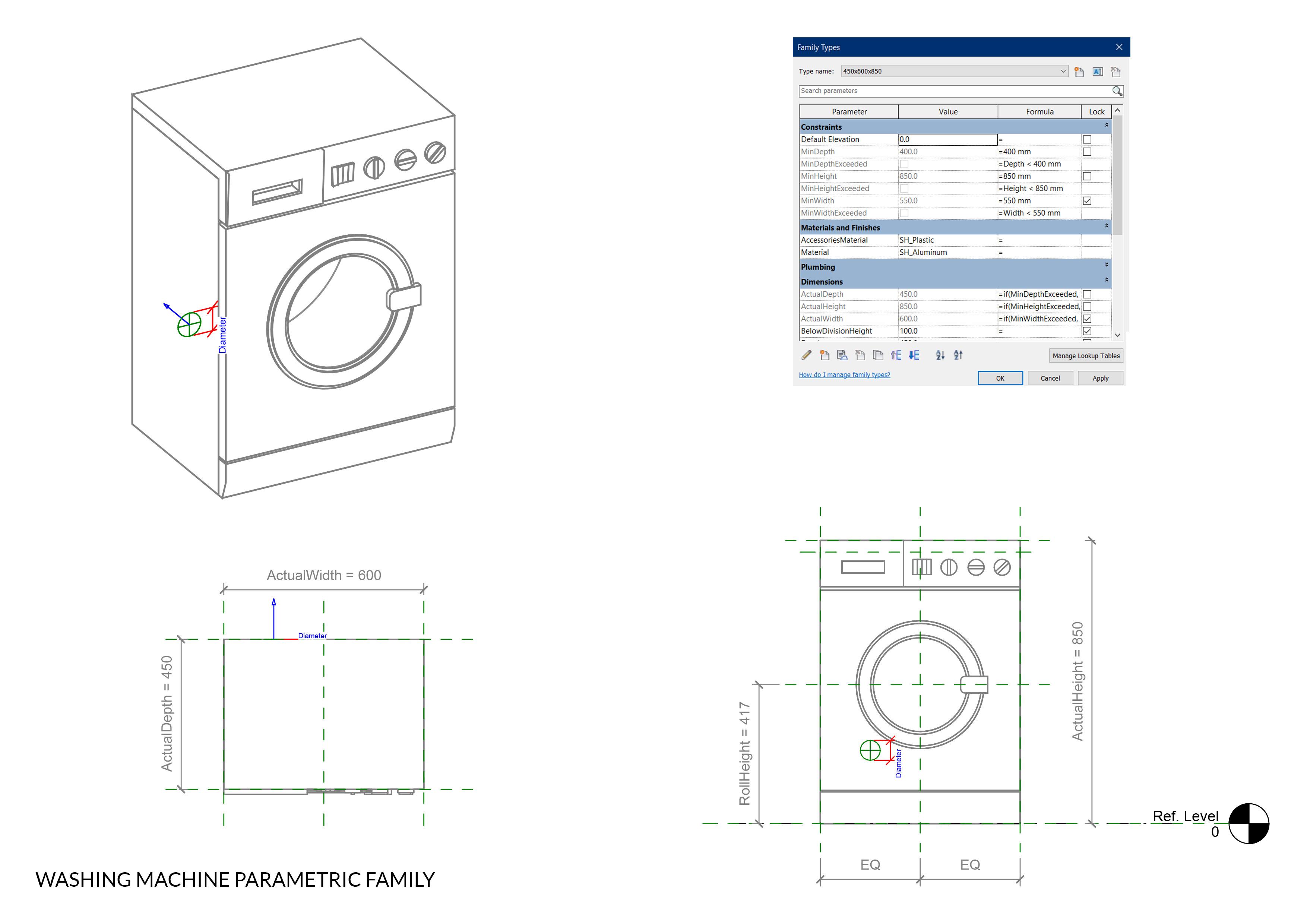This screenshot has height=924, width=1307.
Task: Click the New Type icon beside Type name
Action: 1079,72
